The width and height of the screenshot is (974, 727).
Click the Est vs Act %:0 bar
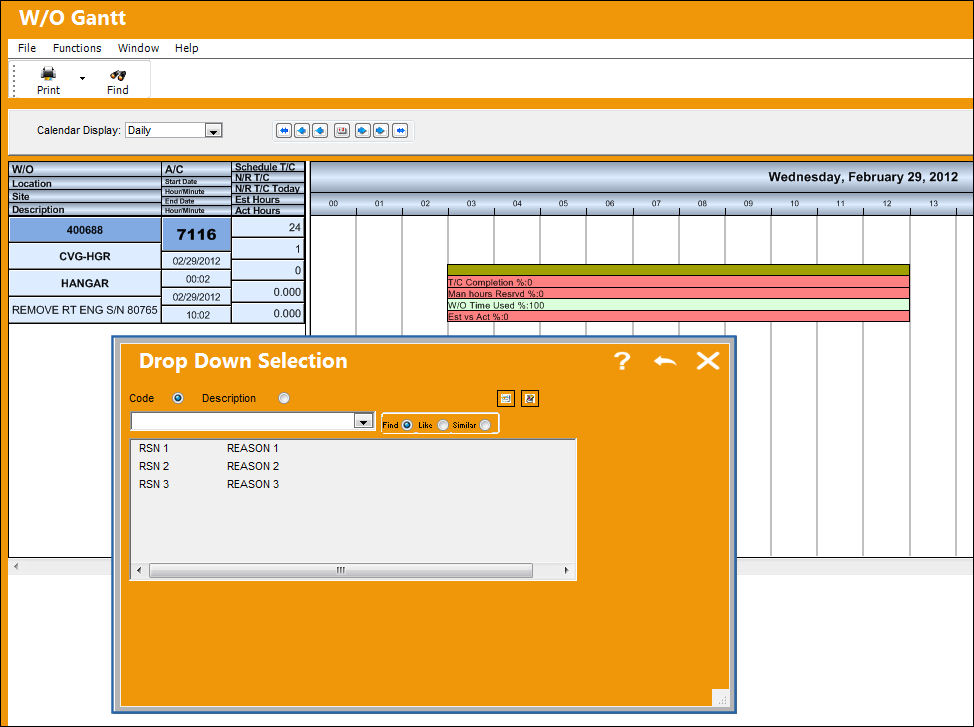678,317
